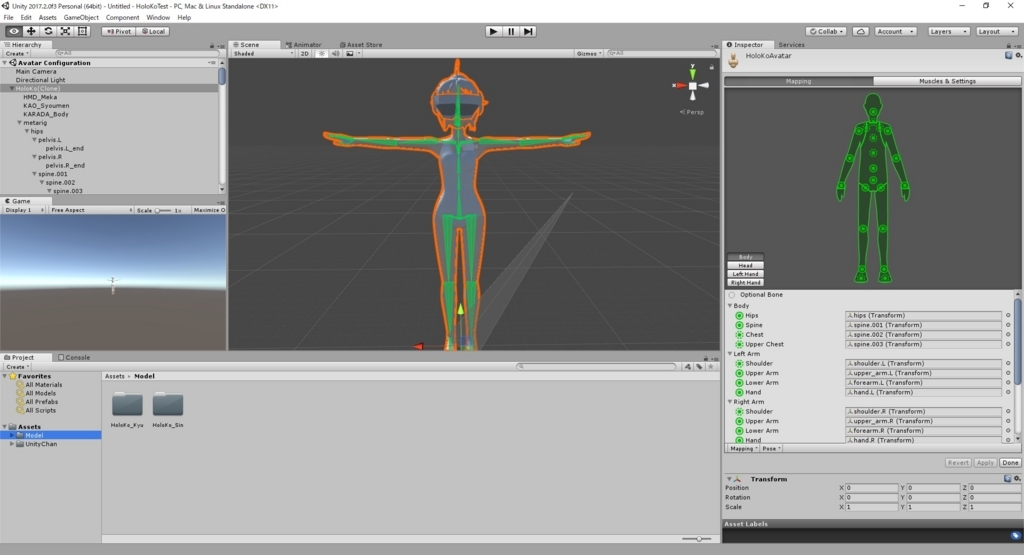Toggle Pivot handle position
The height and width of the screenshot is (555, 1024).
point(119,31)
